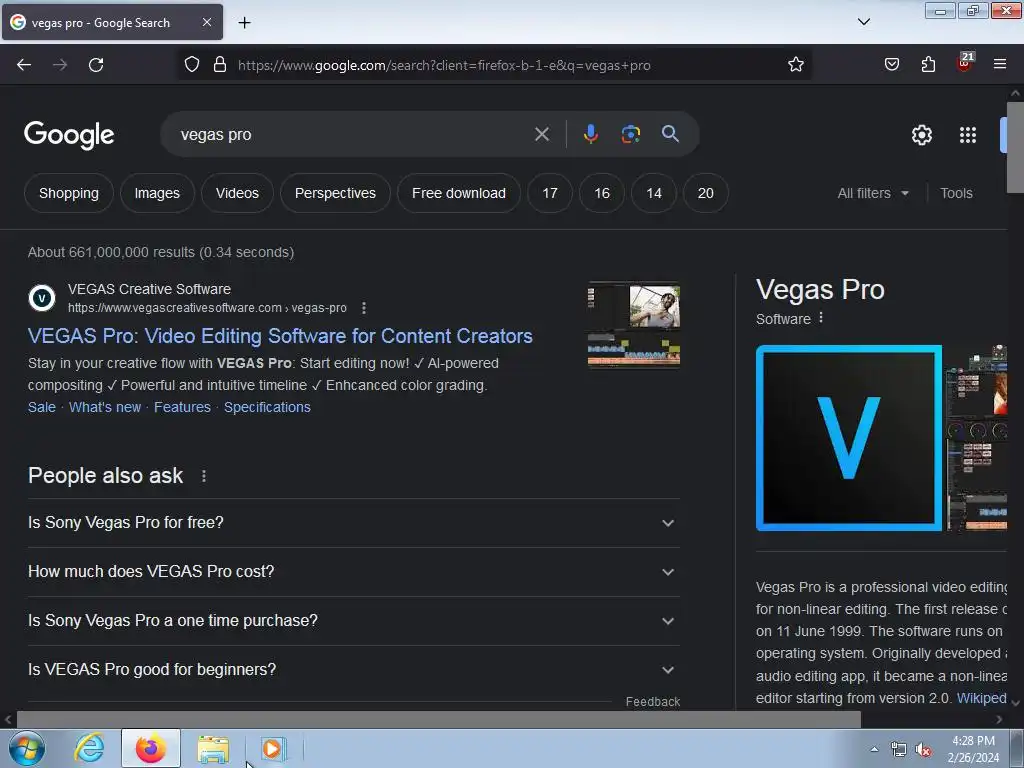The image size is (1024, 768).
Task: Click the horizontal scrollbar thumb
Action: (438, 719)
